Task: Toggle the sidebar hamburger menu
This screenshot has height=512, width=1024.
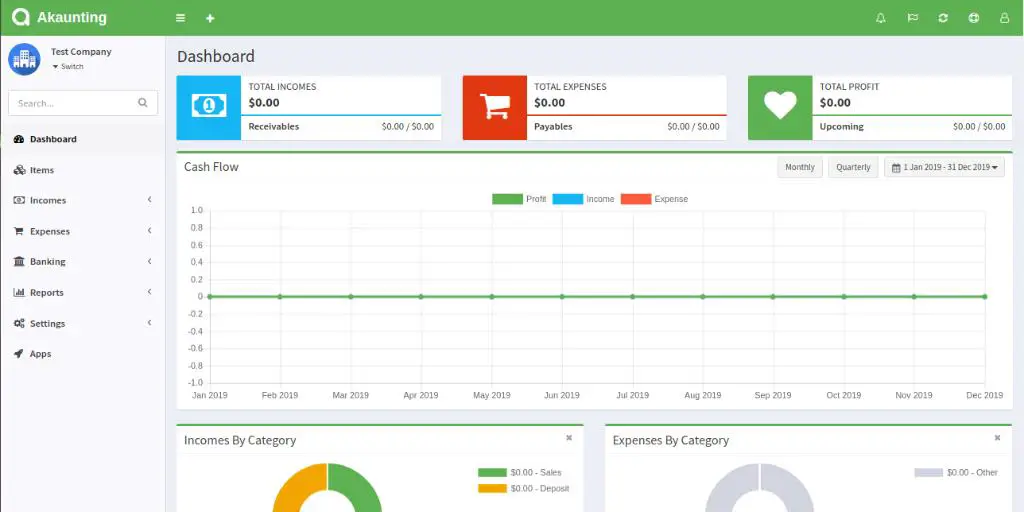Action: click(180, 18)
